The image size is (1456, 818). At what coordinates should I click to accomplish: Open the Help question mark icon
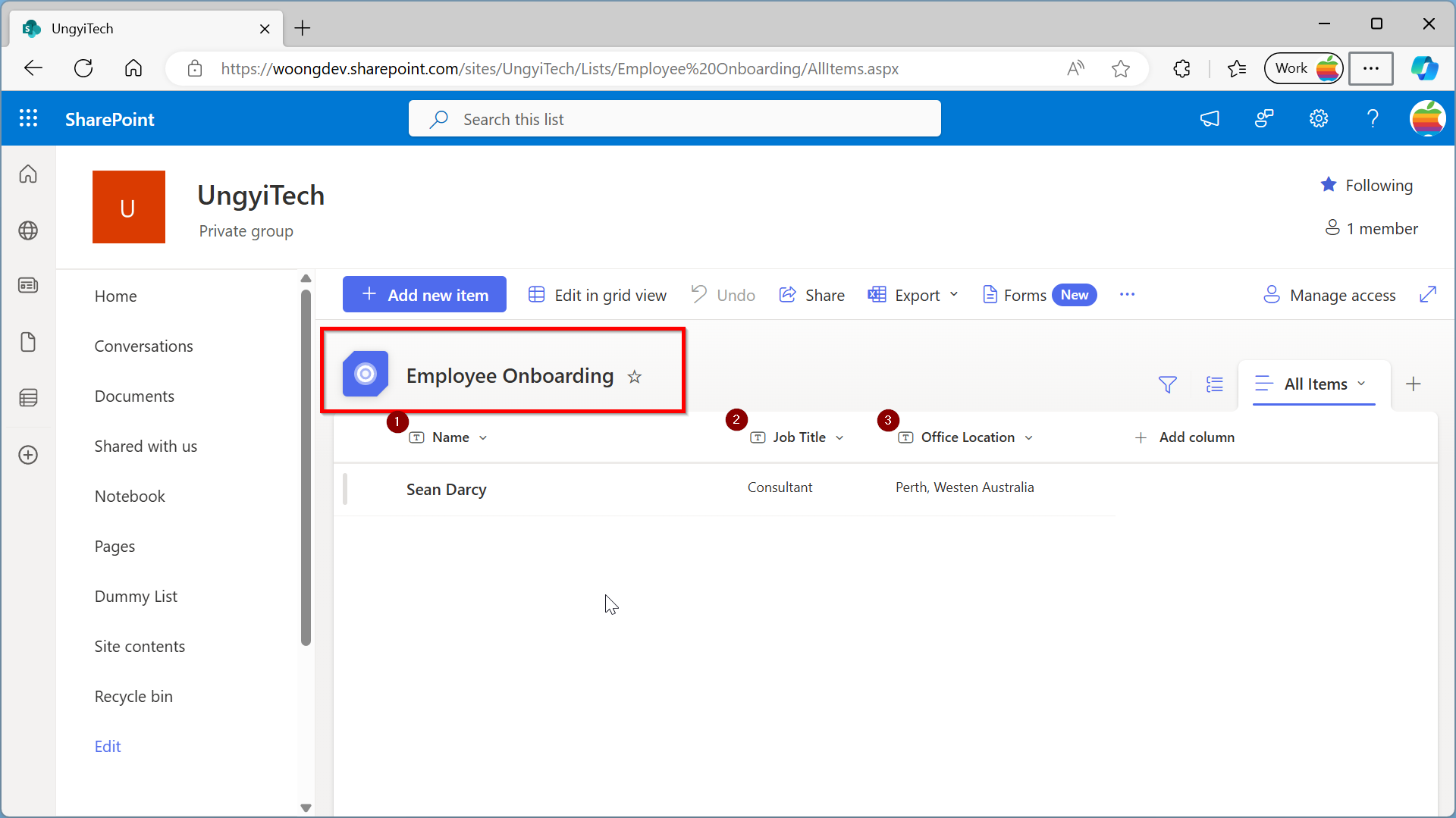(x=1373, y=118)
